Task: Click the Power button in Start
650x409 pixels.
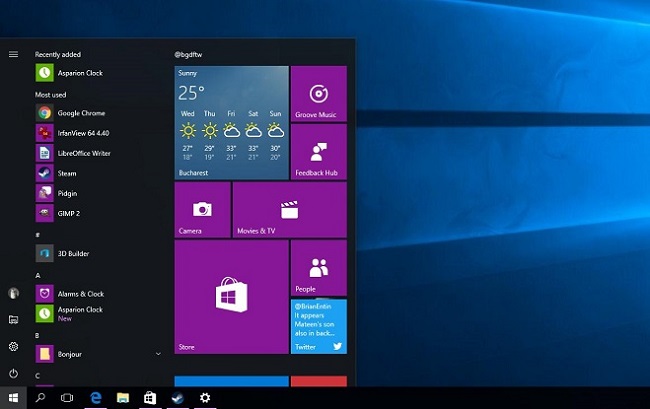Action: pyautogui.click(x=13, y=373)
